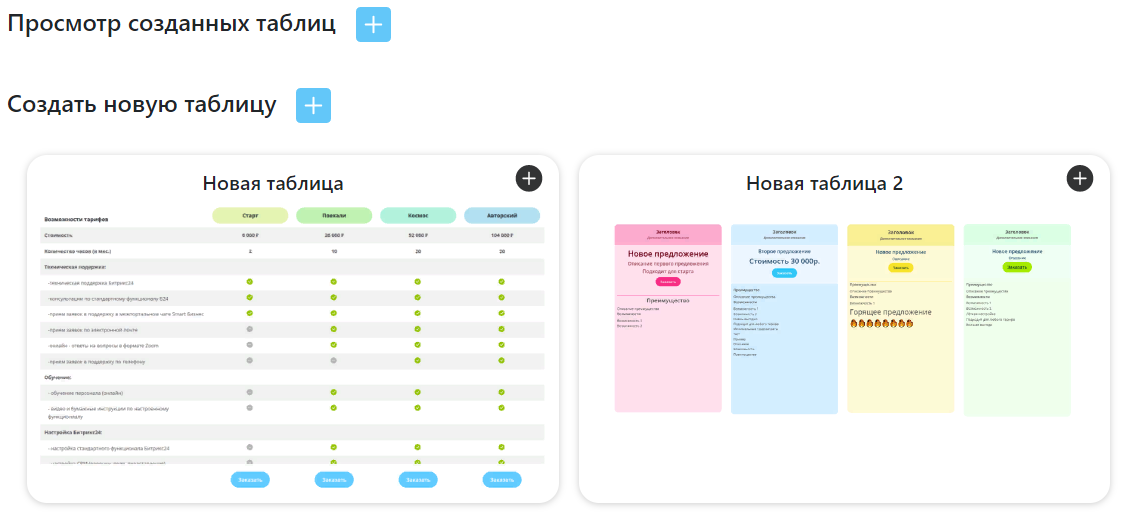This screenshot has width=1123, height=527.
Task: Click the pink Заказать button in pink card
Action: (x=668, y=281)
